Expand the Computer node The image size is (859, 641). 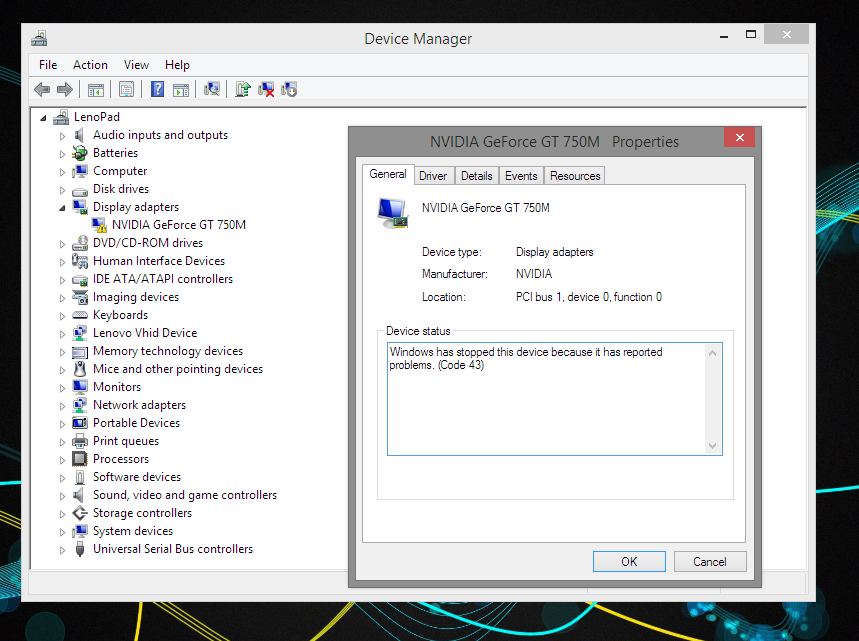tap(62, 171)
